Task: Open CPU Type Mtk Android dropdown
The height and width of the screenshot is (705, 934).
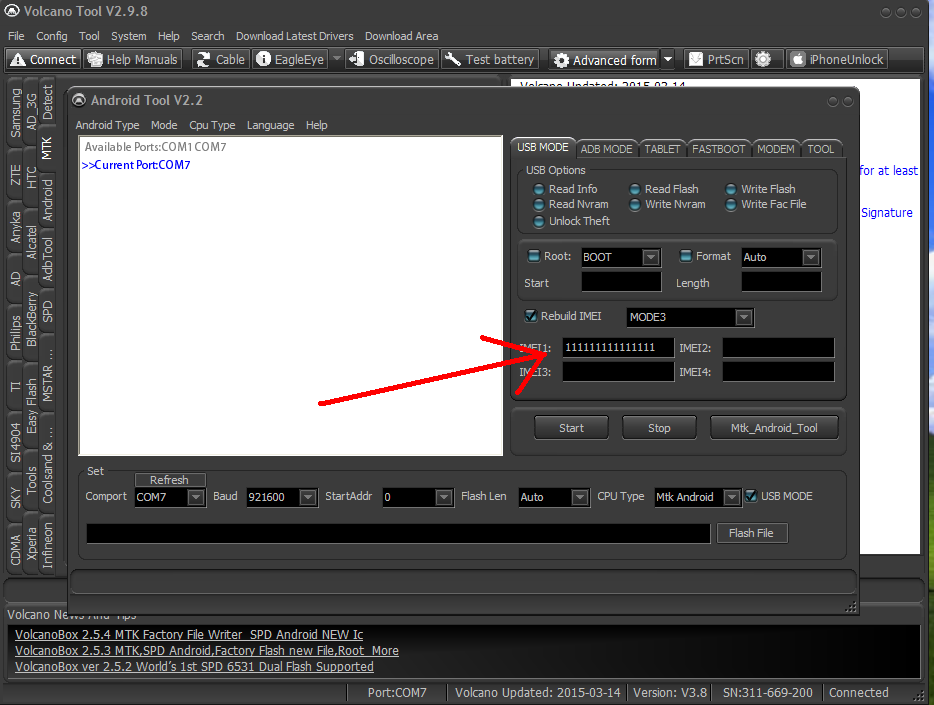Action: [732, 497]
